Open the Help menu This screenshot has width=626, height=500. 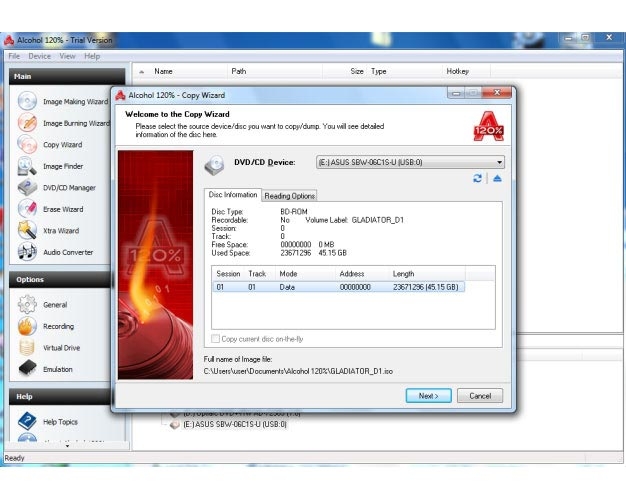tap(92, 56)
